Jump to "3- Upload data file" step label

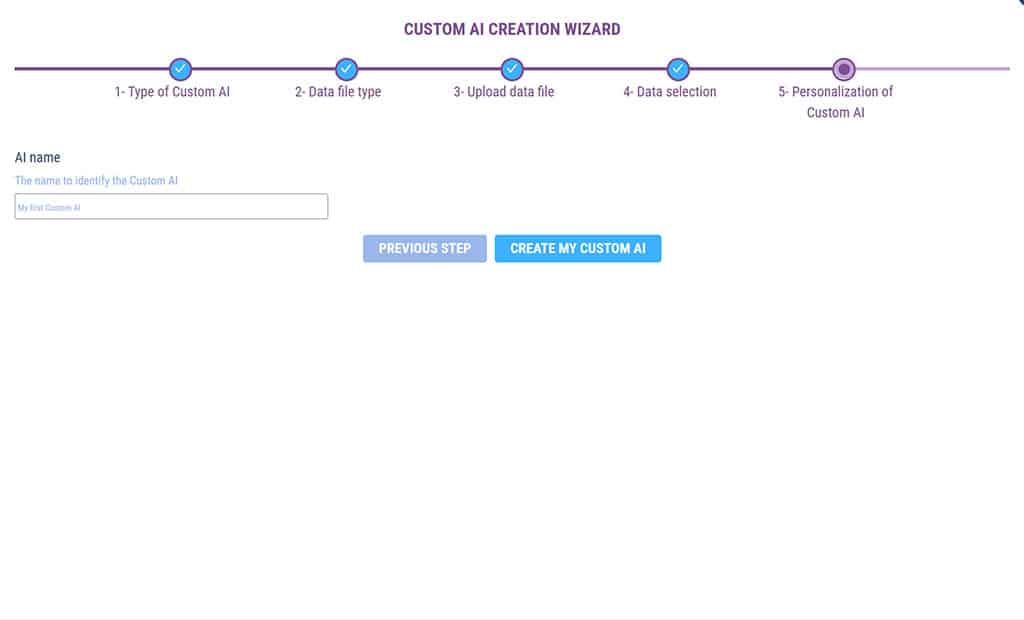pyautogui.click(x=504, y=92)
